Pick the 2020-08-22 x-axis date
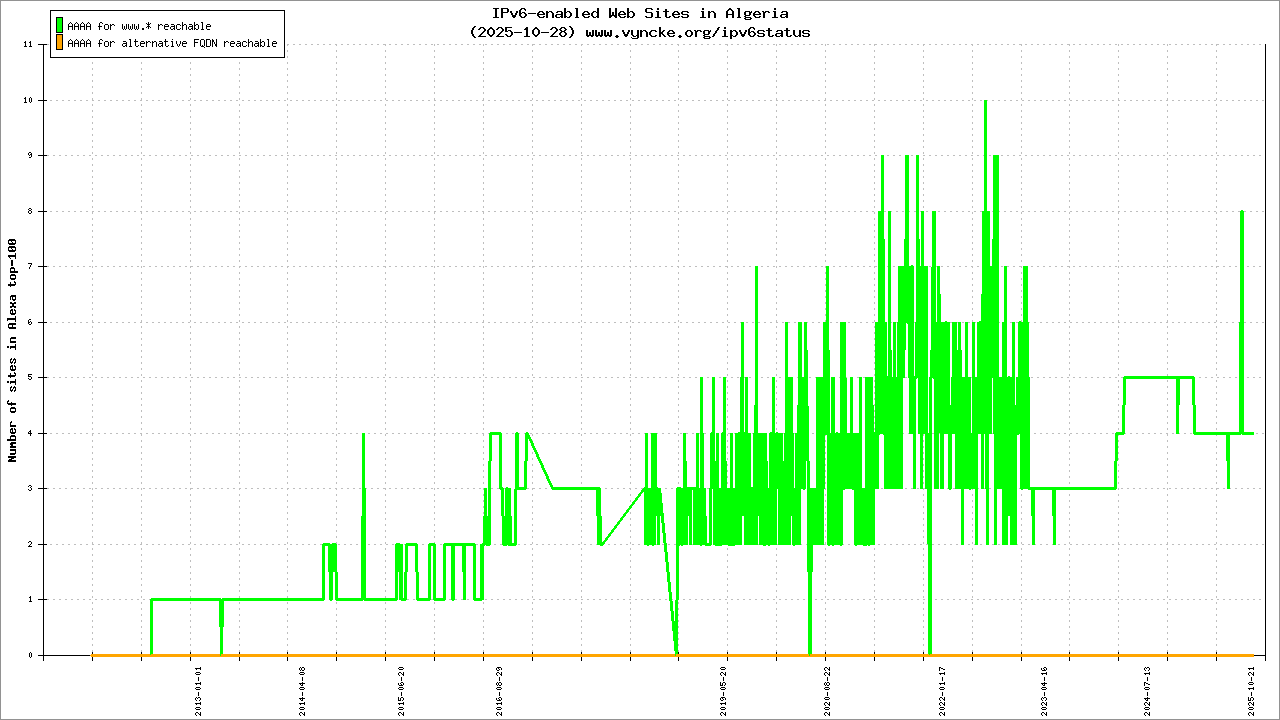Viewport: 1280px width, 720px height. [x=827, y=687]
